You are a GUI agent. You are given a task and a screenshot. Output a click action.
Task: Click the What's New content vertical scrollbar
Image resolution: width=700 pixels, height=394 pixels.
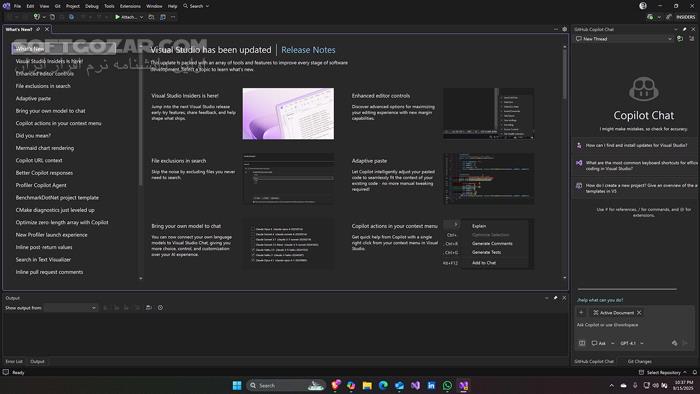pyautogui.click(x=565, y=74)
